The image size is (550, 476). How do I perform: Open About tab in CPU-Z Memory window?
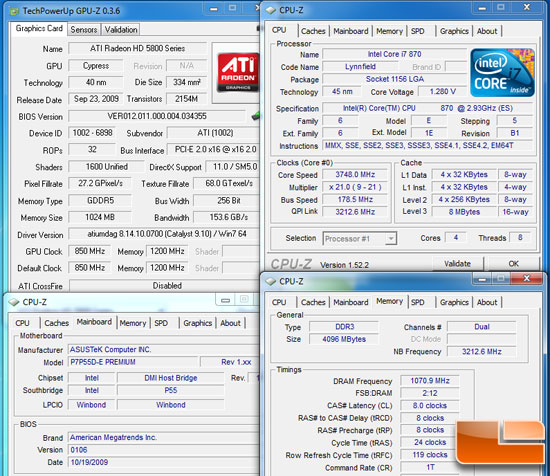487,302
